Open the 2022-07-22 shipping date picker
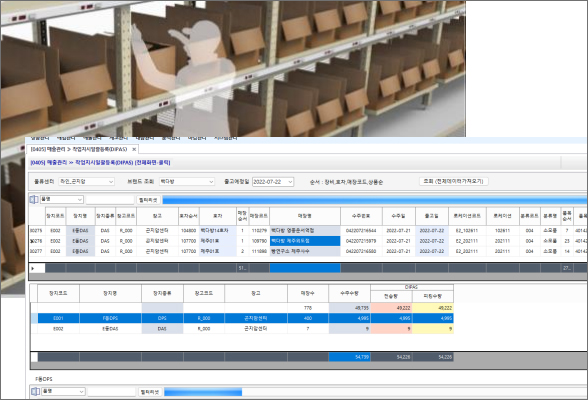Image resolution: width=588 pixels, height=400 pixels. [273, 182]
